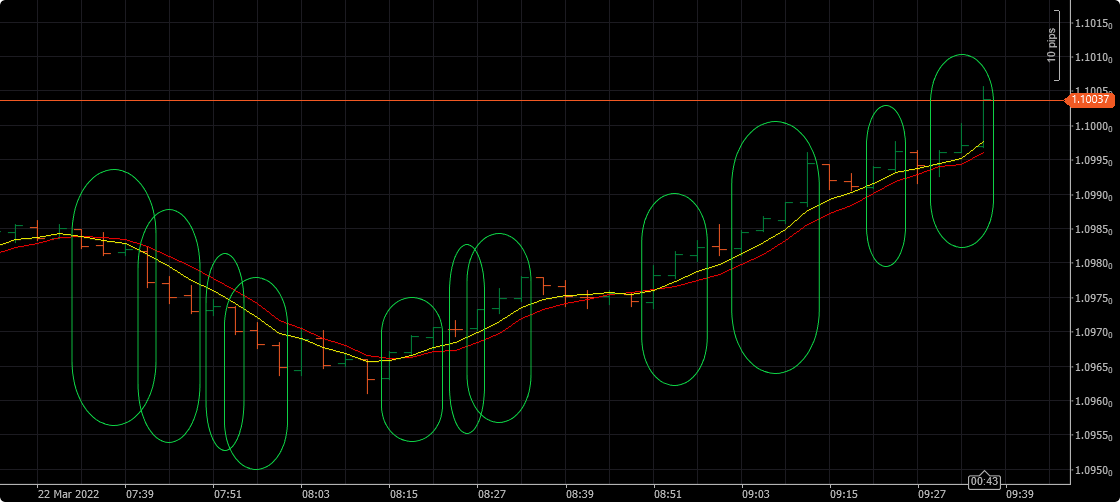Click the 08:39 time axis label

[x=579, y=493]
